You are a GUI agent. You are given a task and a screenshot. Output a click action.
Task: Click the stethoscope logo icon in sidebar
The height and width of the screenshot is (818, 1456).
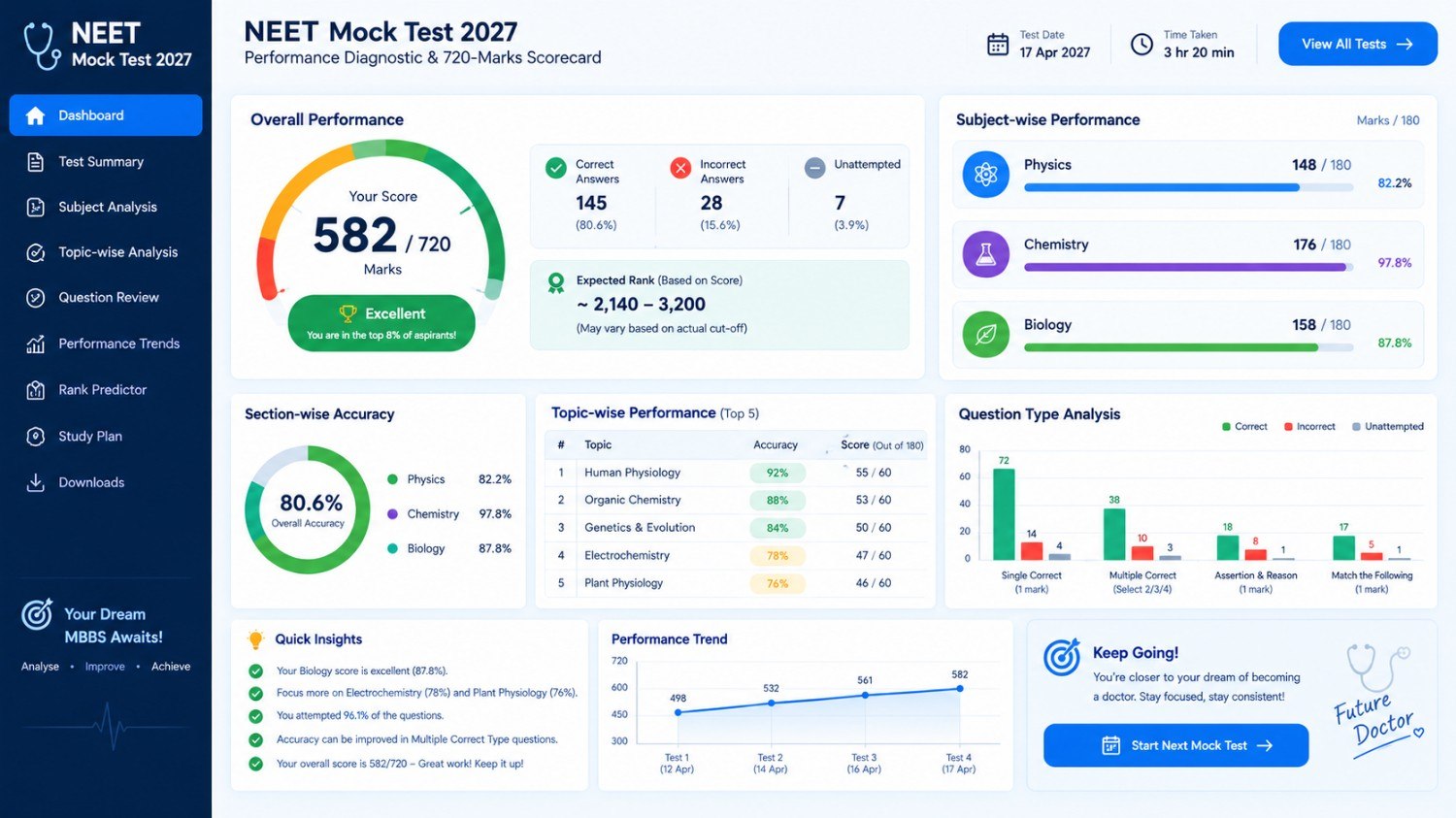(x=43, y=46)
